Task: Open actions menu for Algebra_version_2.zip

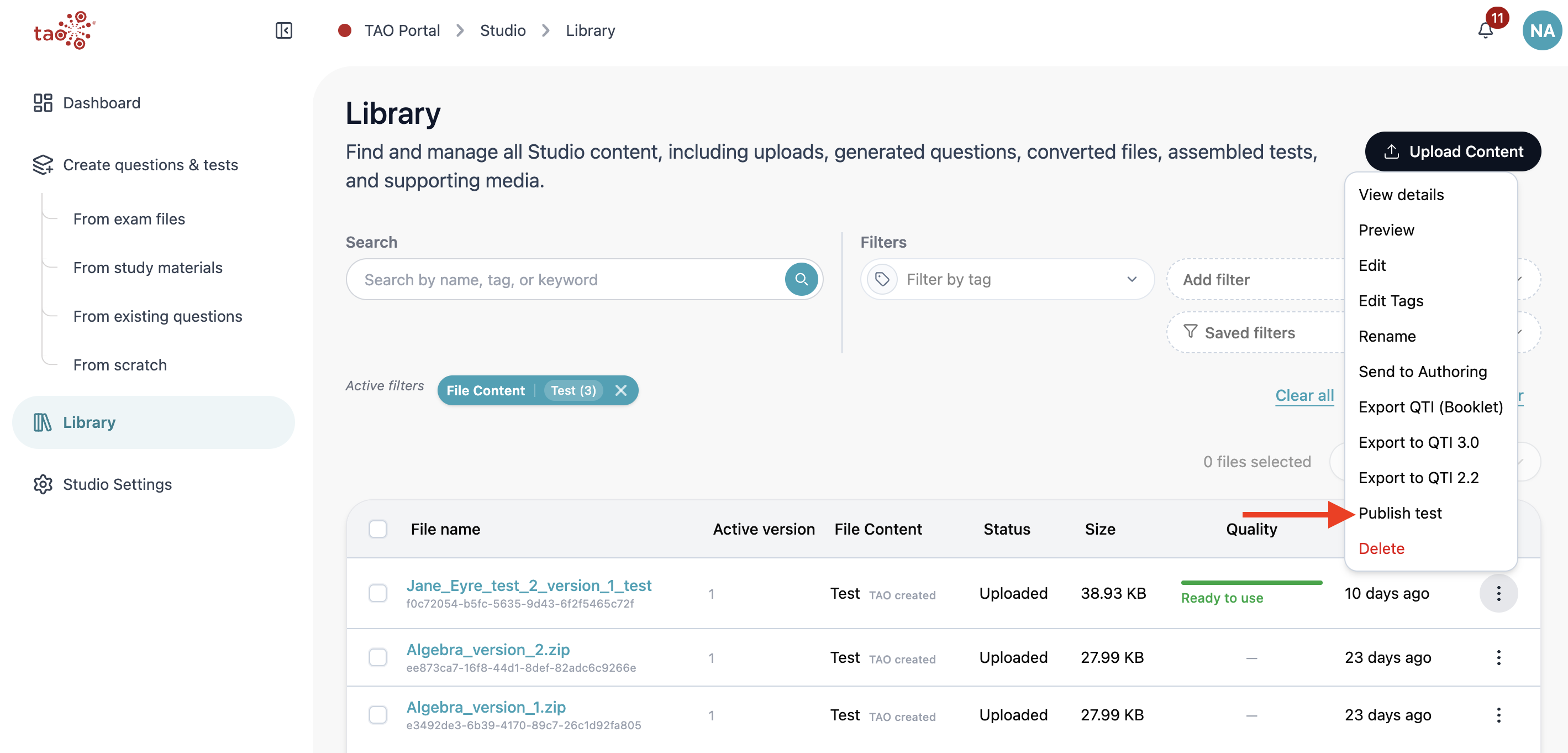Action: (x=1498, y=657)
